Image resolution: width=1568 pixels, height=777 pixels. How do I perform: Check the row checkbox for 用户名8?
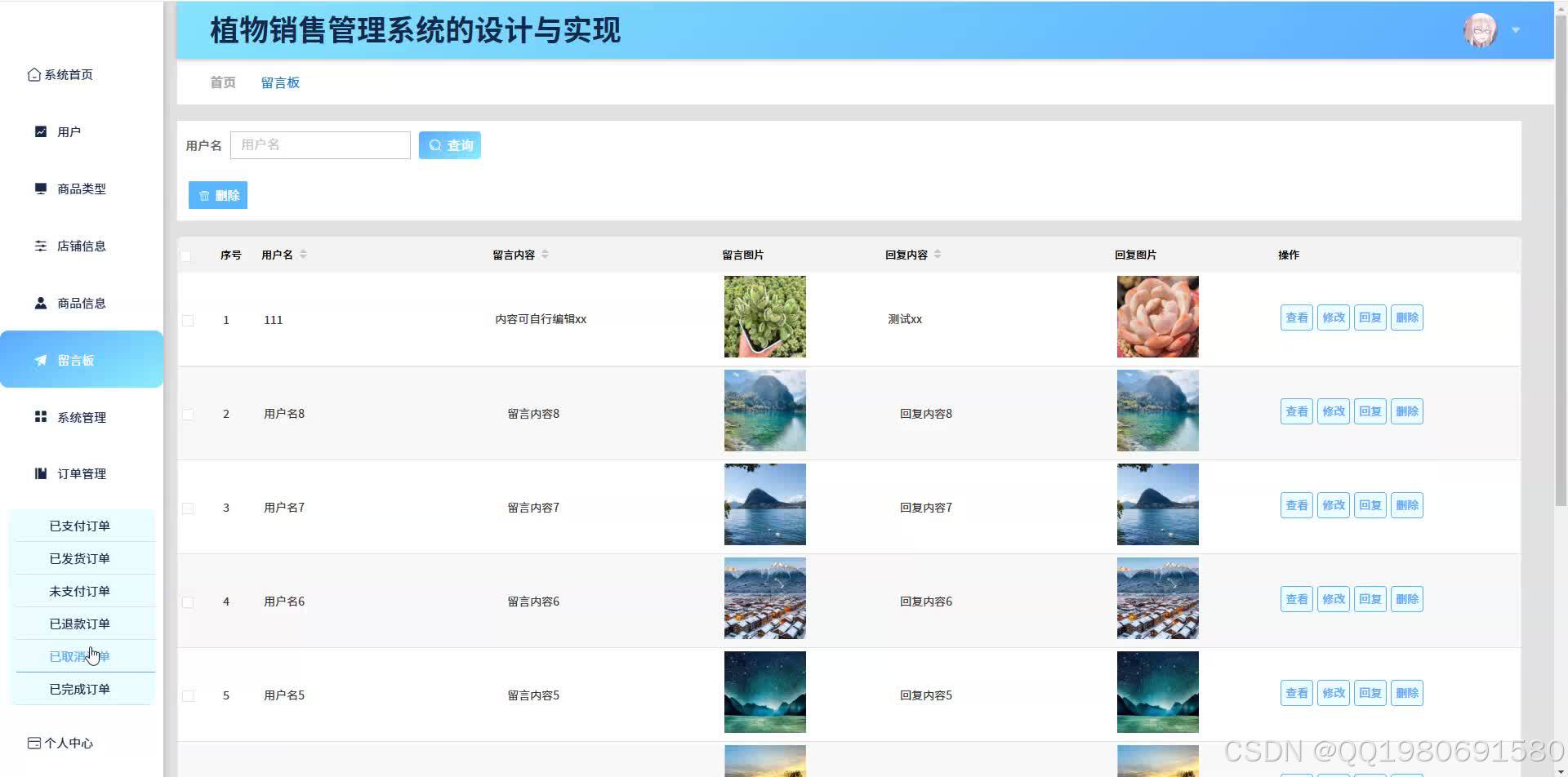pos(187,414)
